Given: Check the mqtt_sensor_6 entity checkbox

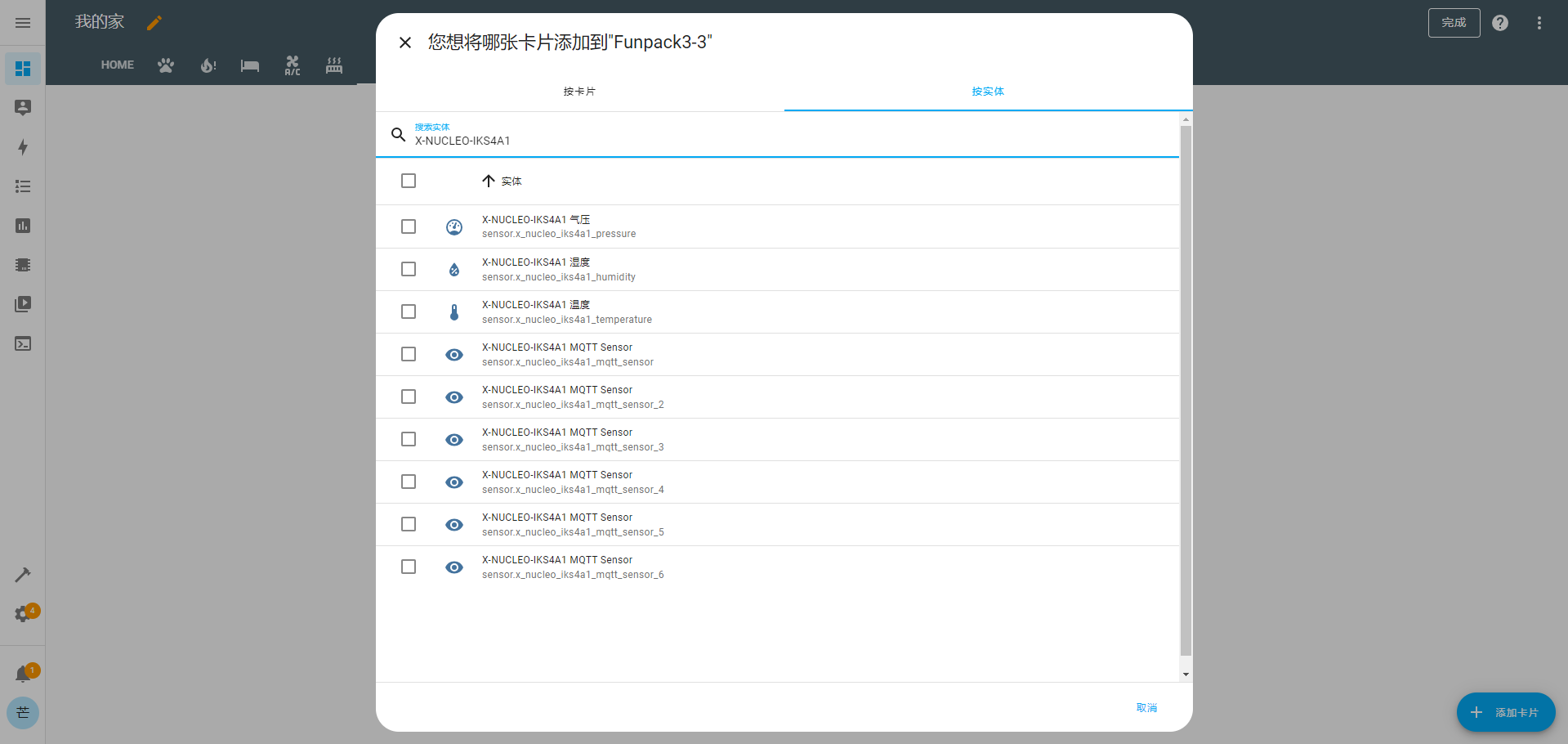Looking at the screenshot, I should pos(409,567).
